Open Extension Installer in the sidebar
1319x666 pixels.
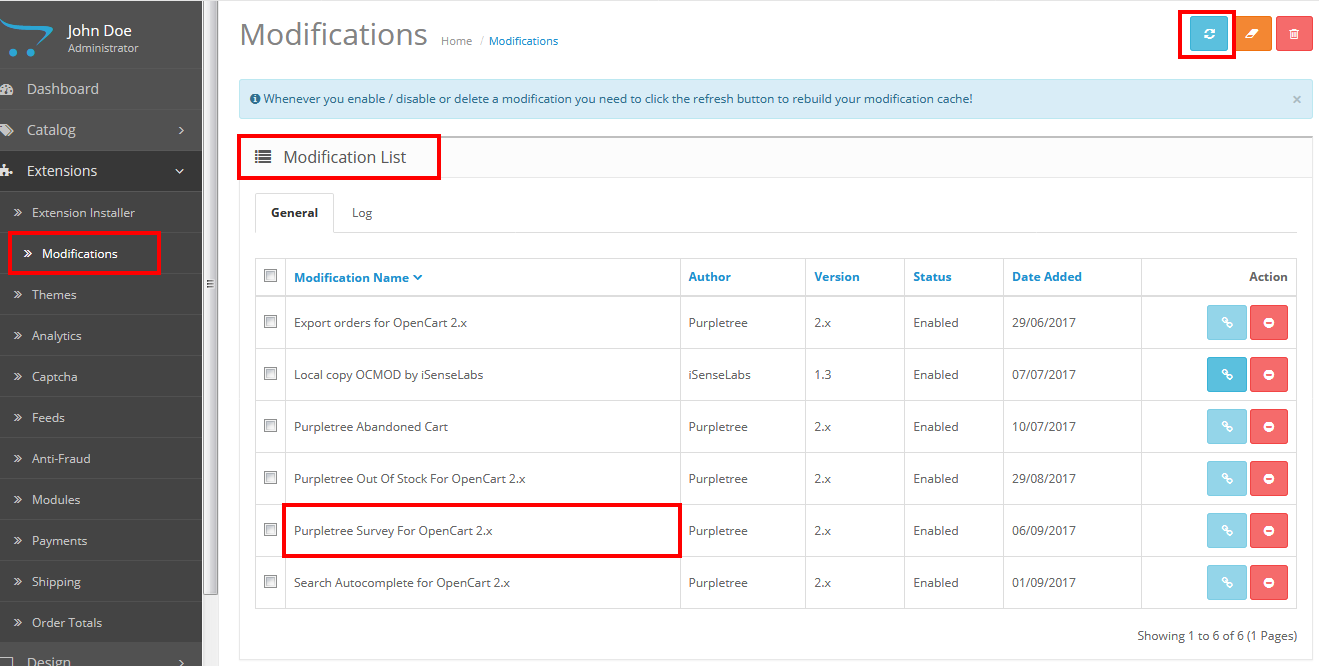pyautogui.click(x=101, y=213)
